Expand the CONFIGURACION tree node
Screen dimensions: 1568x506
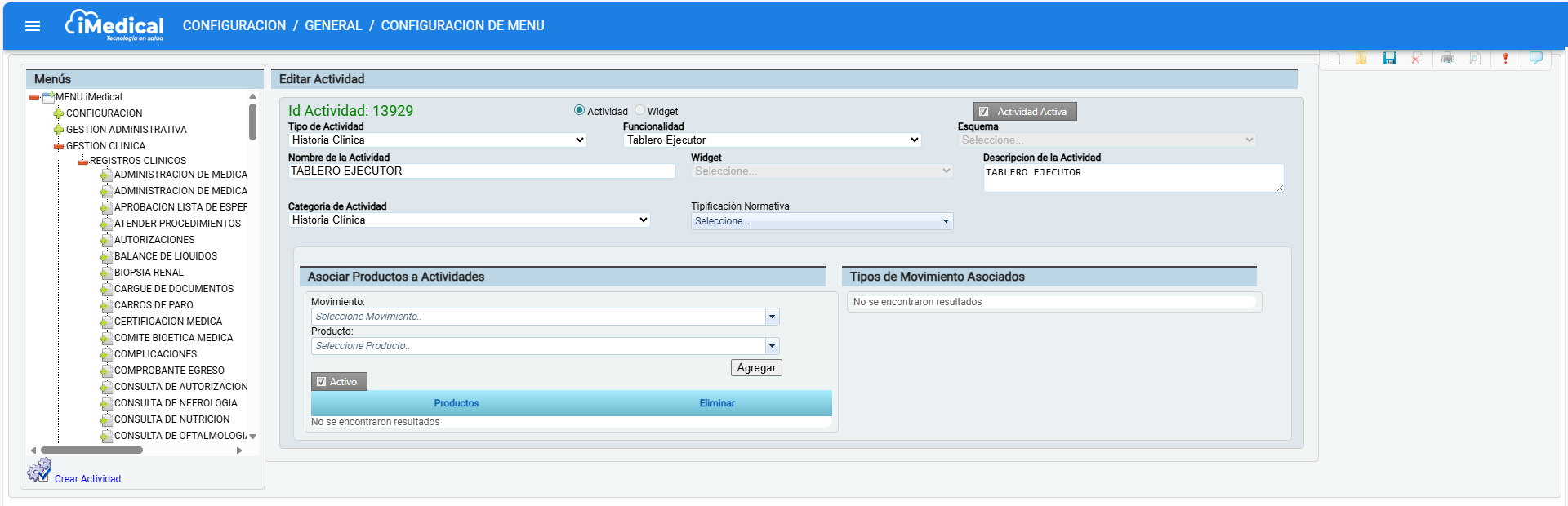(x=59, y=113)
